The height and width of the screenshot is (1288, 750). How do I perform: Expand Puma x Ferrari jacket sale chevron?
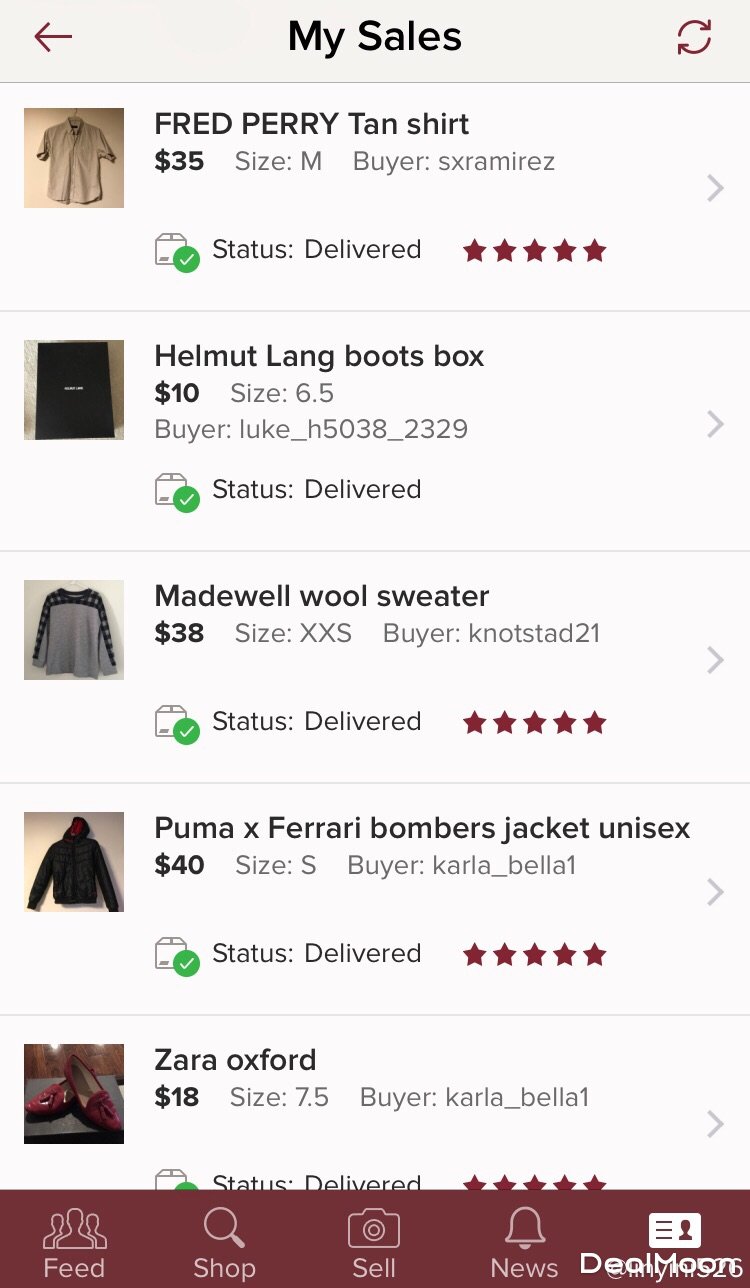click(x=715, y=892)
